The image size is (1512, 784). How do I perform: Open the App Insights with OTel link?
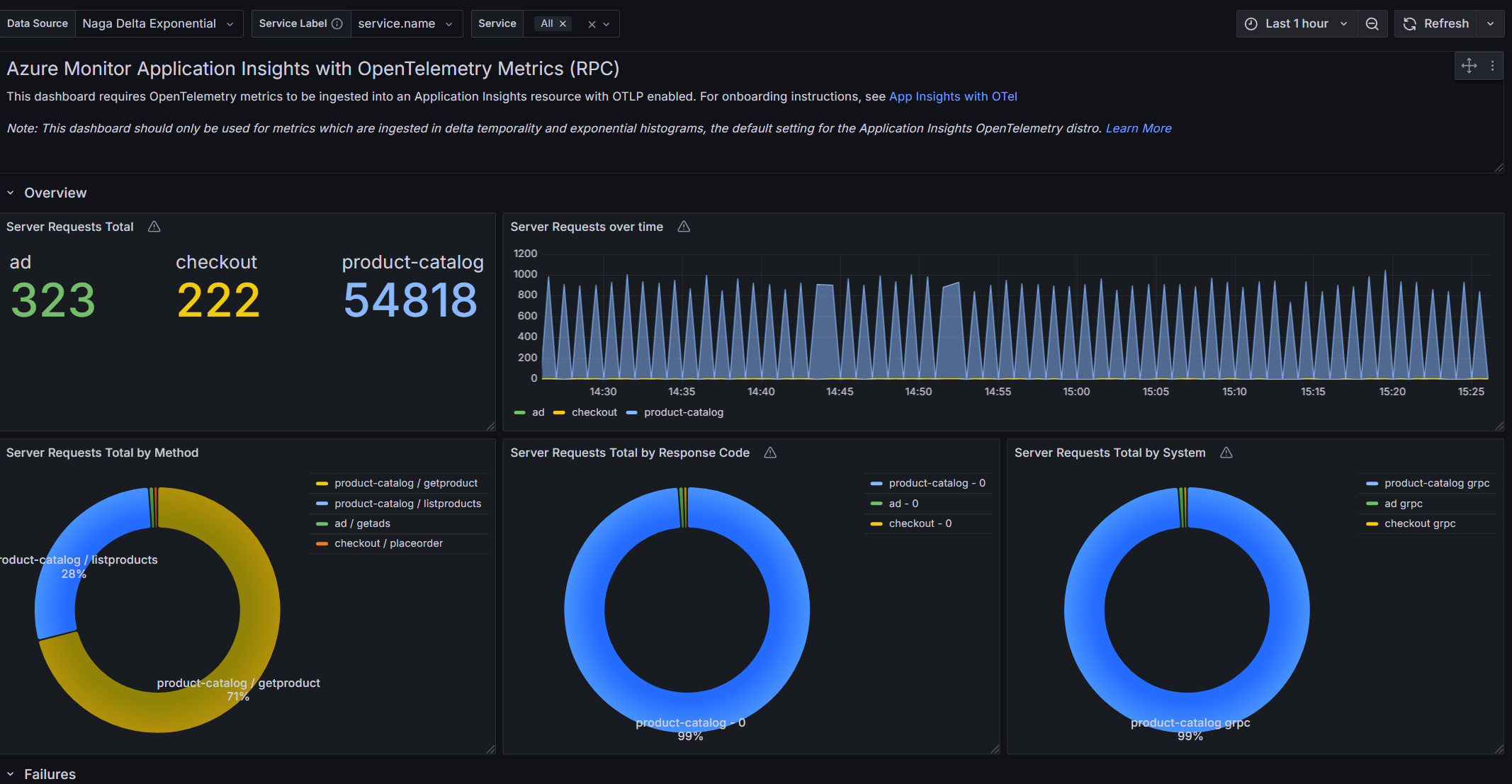[952, 96]
